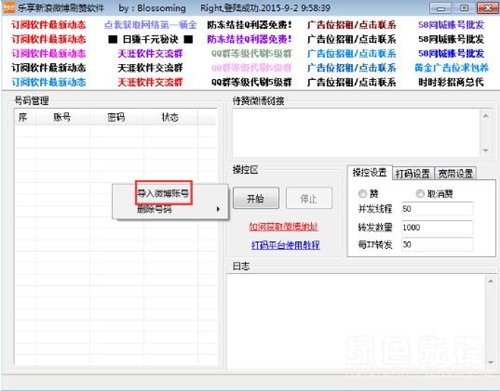Viewport: 500px width, 391px height.
Task: Open the black QQ群等级代刷5级群 link
Action: tap(252, 82)
